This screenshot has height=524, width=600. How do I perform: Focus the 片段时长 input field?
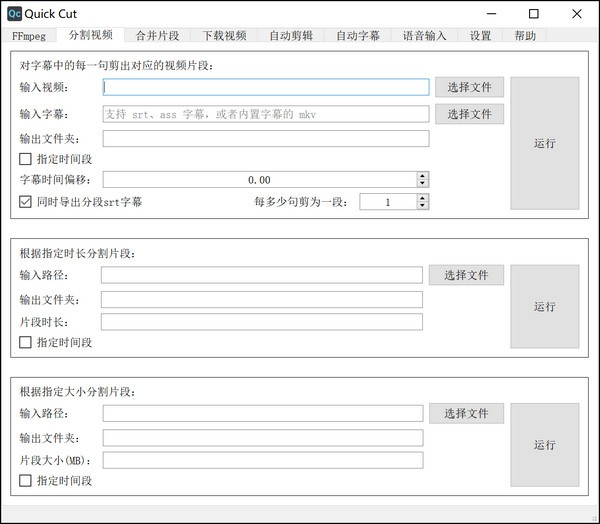coord(261,322)
